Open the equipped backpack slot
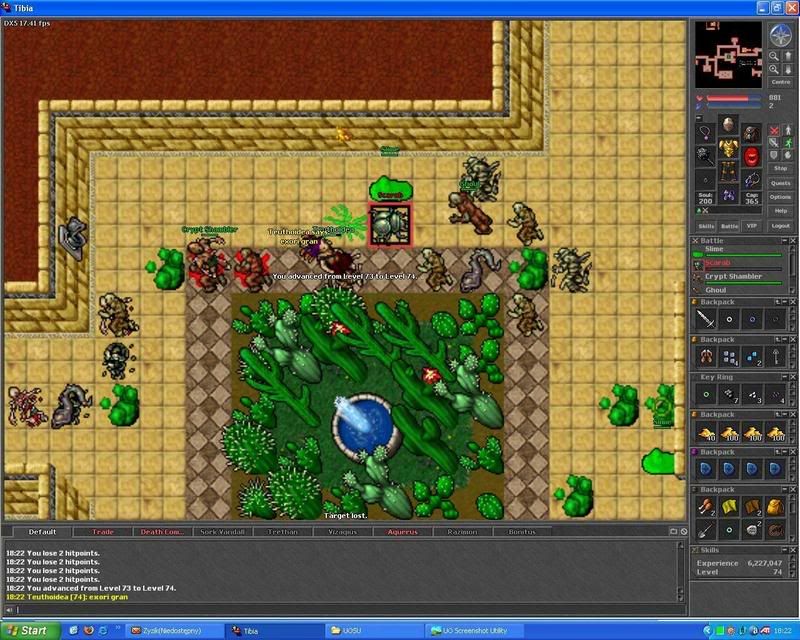This screenshot has height=640, width=800. tap(751, 133)
